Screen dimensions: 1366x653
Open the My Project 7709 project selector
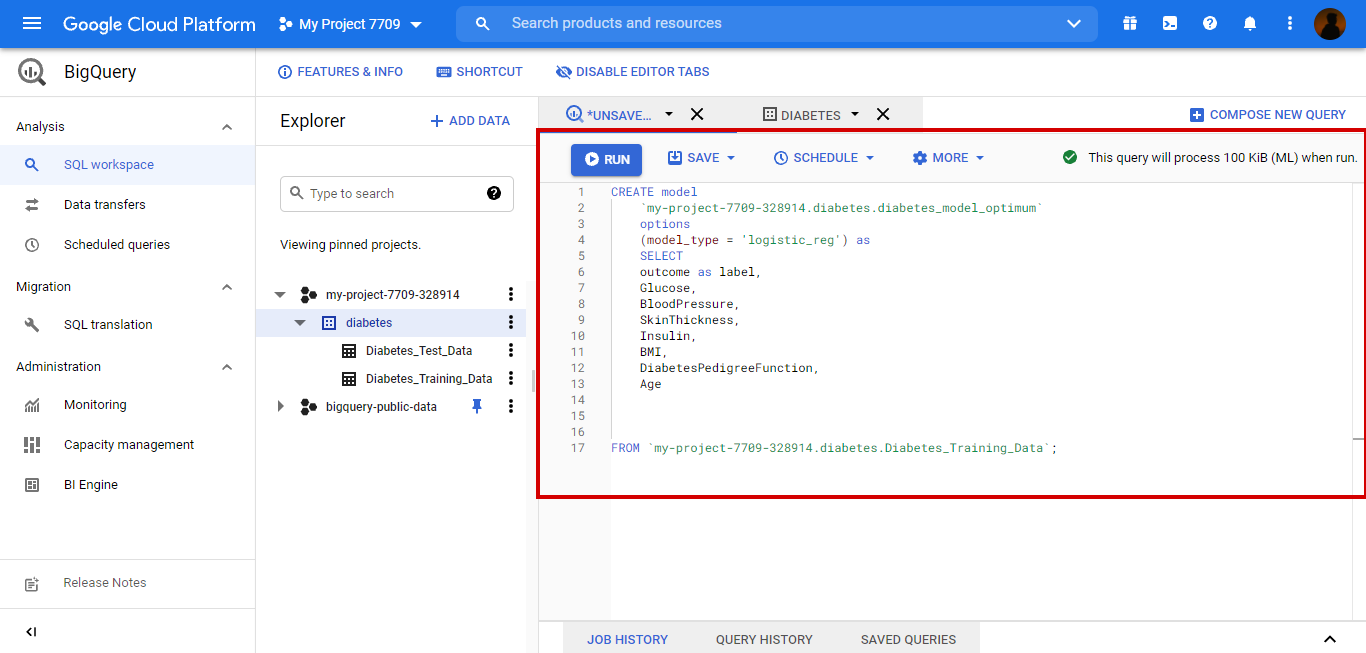coord(350,24)
